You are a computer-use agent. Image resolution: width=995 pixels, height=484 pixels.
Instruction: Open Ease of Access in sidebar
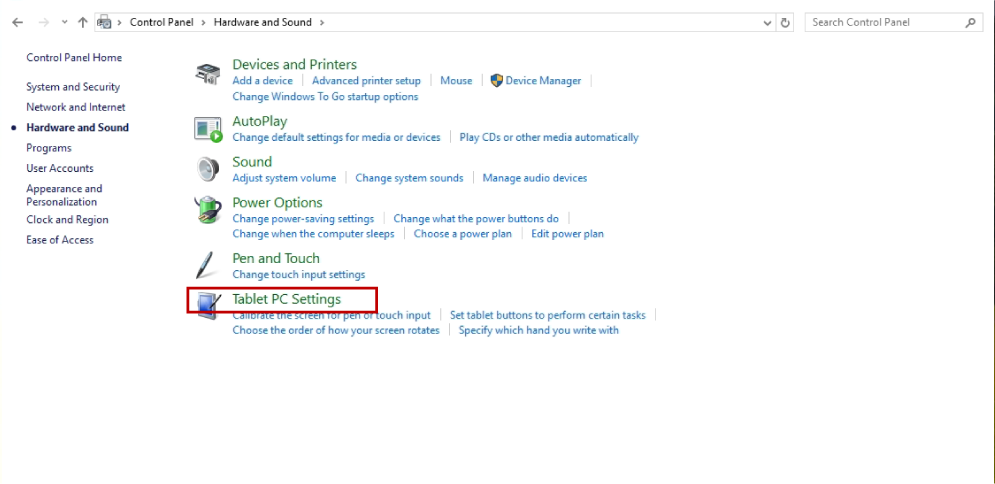coord(60,240)
